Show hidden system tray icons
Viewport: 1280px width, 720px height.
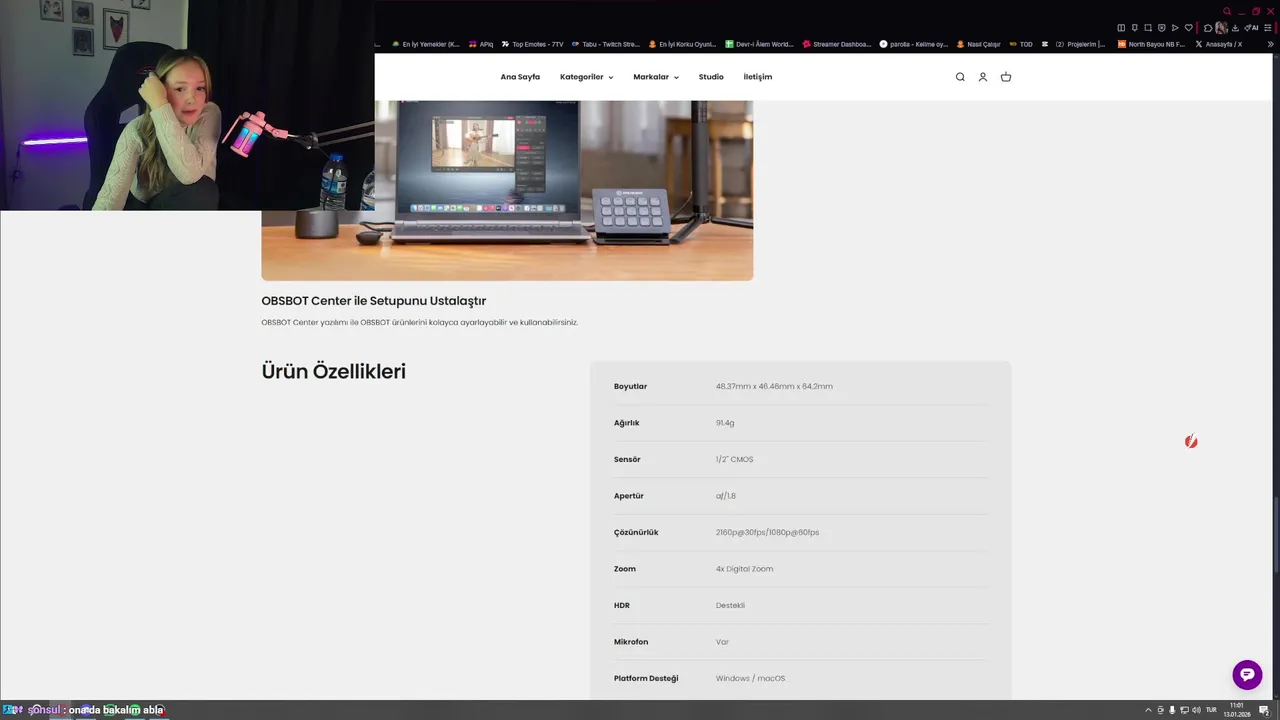[1148, 710]
